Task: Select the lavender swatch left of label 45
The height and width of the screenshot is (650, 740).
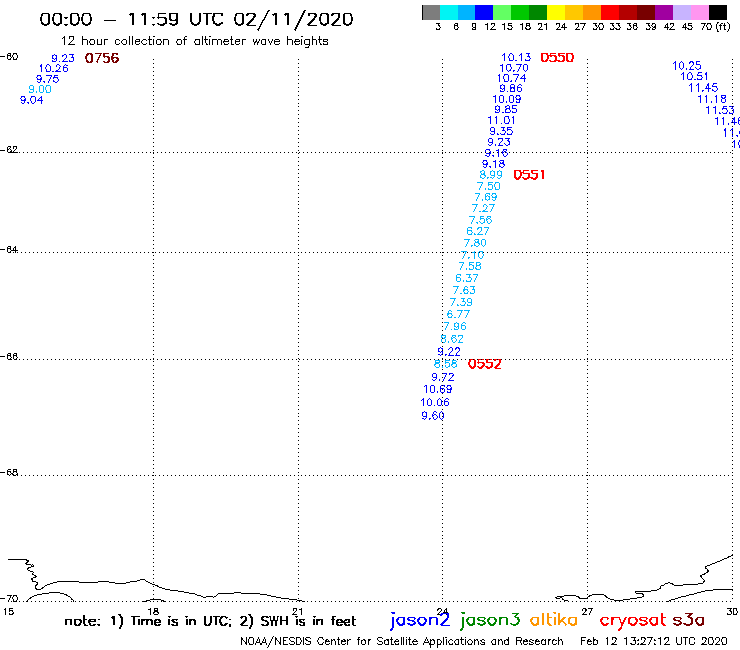Action: click(681, 12)
